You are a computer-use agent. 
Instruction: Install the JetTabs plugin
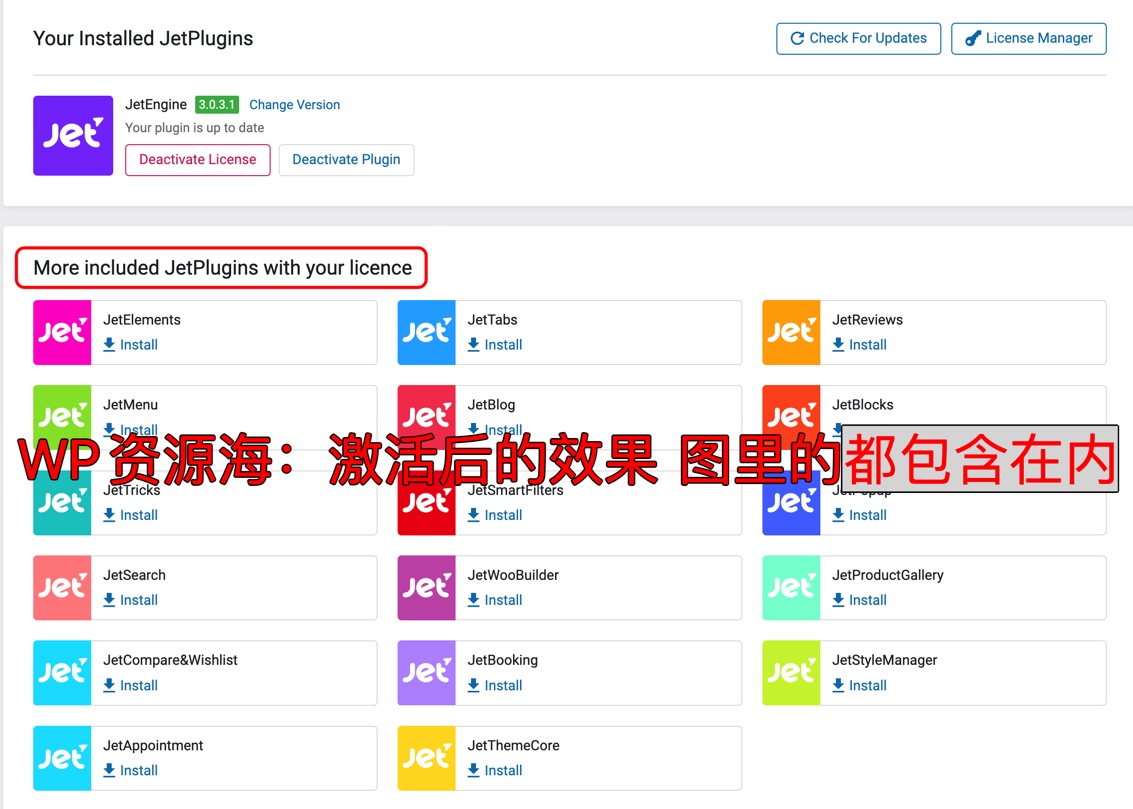click(495, 345)
